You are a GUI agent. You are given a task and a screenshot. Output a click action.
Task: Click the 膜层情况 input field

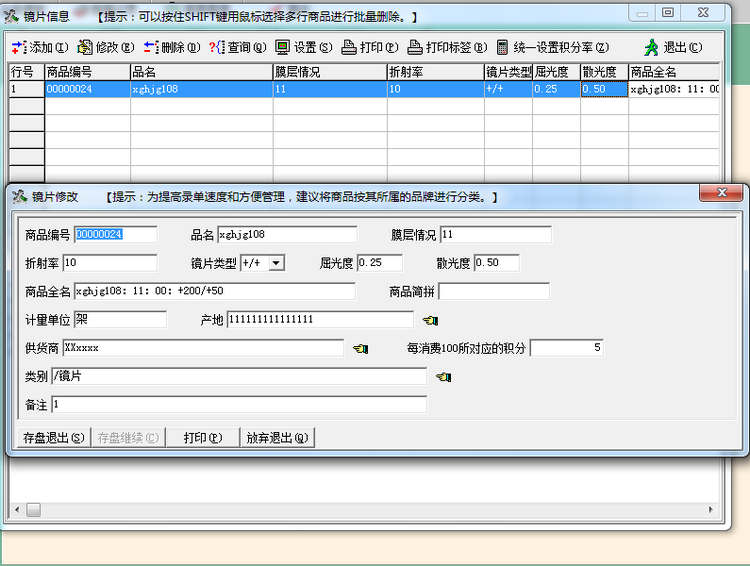pyautogui.click(x=496, y=234)
